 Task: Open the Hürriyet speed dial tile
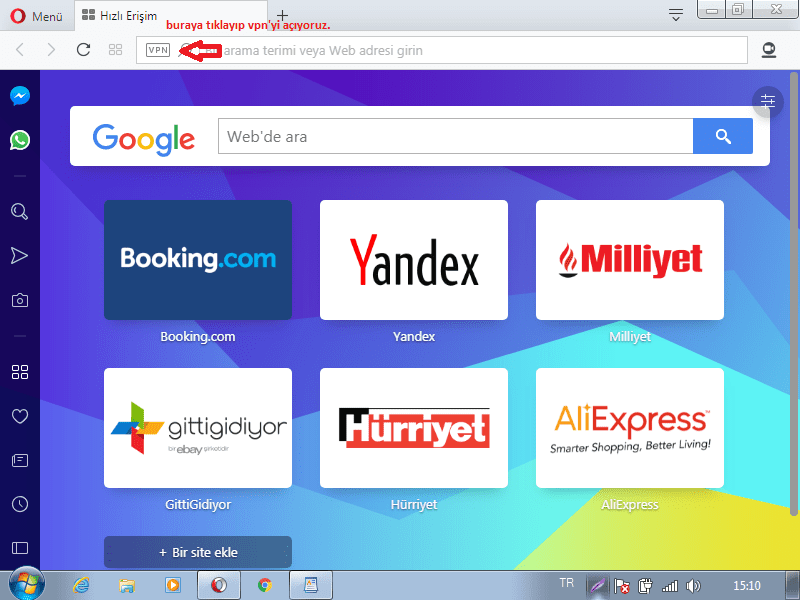click(414, 428)
